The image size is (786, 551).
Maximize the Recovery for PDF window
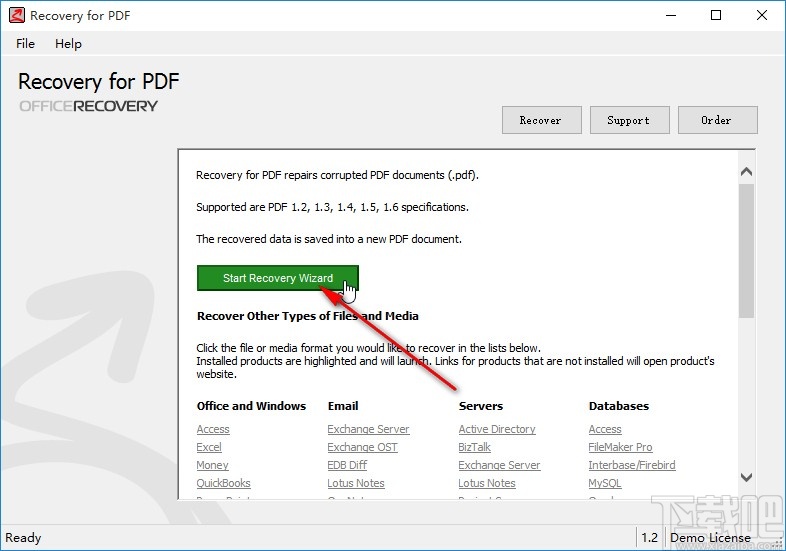716,15
